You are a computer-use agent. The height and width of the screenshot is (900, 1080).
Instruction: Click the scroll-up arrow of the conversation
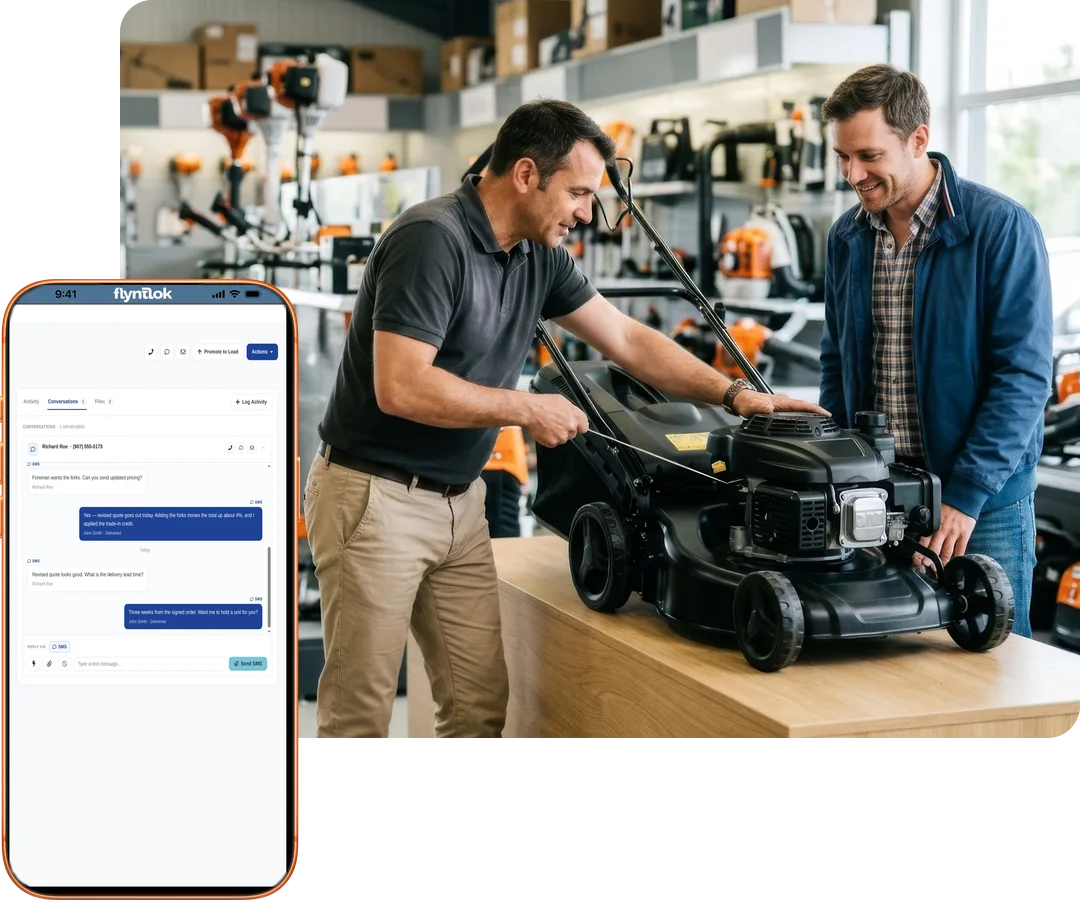point(269,466)
